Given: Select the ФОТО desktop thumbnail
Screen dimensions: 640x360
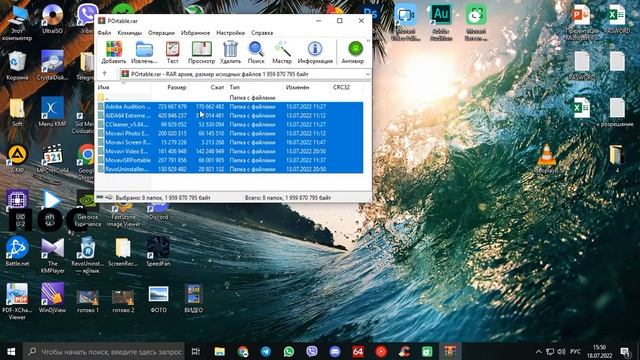Looking at the screenshot, I should click(x=158, y=299).
